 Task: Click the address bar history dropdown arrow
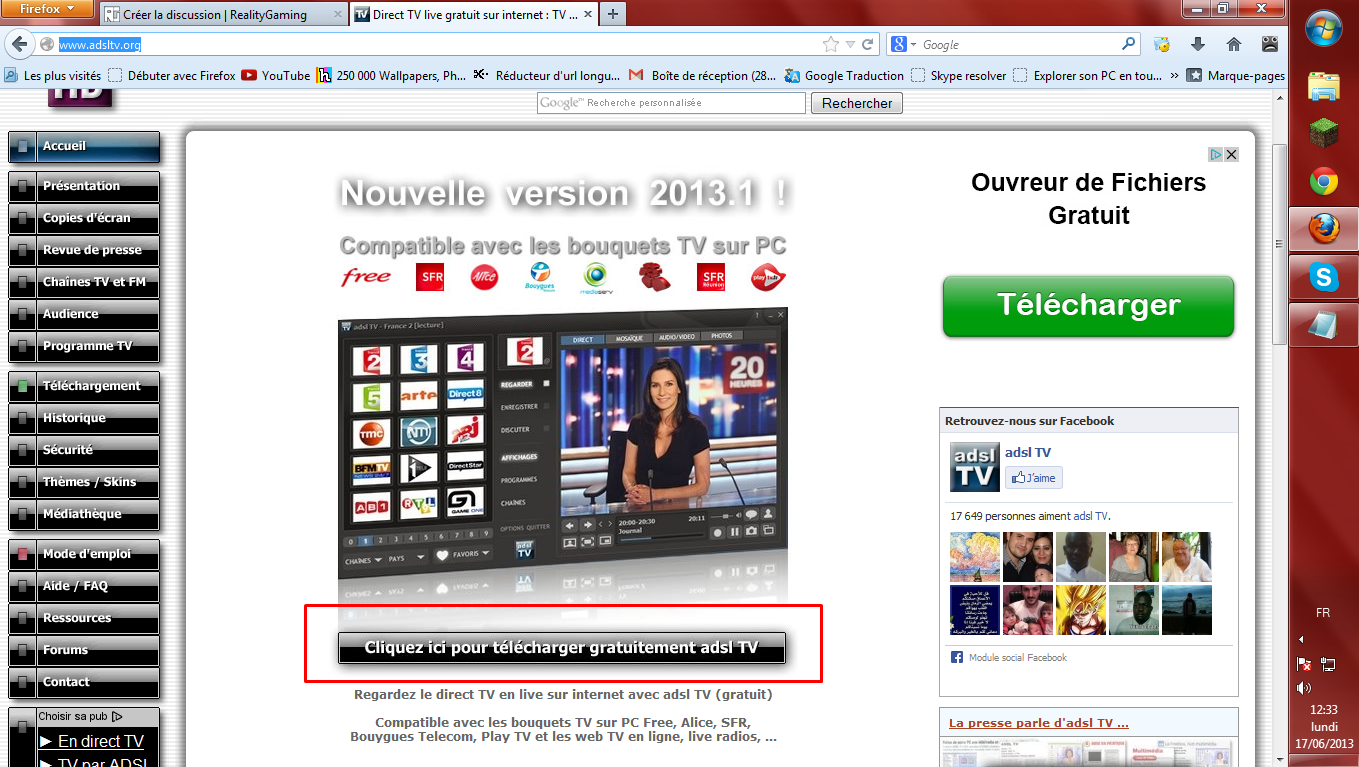tap(850, 45)
